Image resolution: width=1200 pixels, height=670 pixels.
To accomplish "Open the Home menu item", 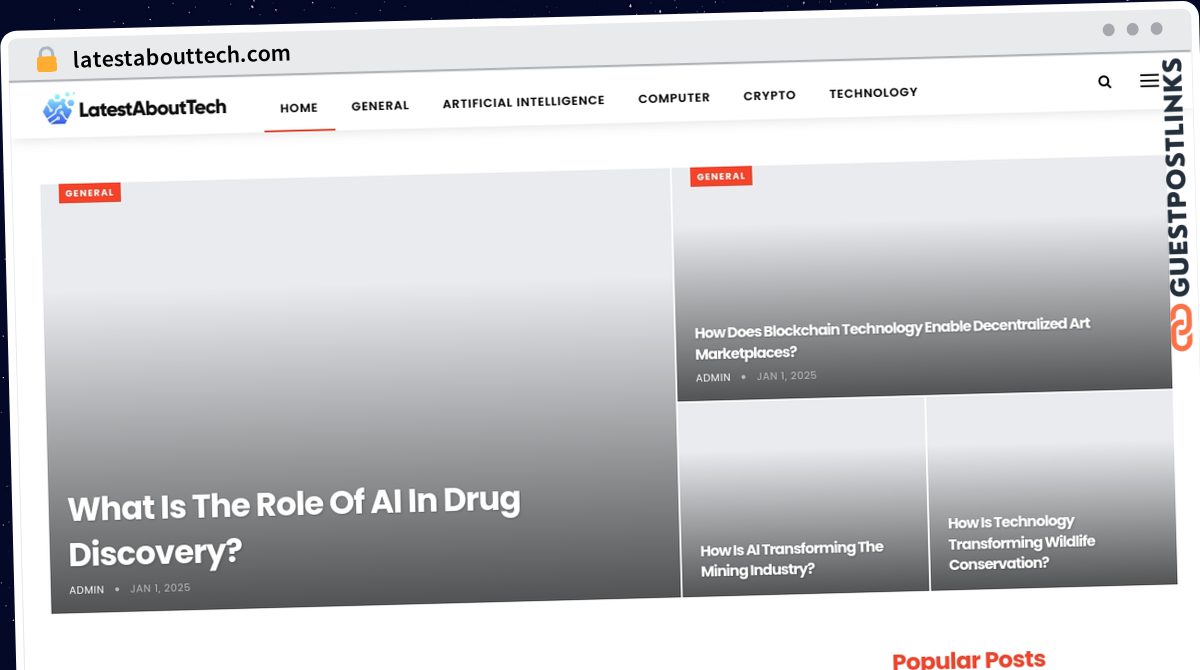I will tap(299, 108).
